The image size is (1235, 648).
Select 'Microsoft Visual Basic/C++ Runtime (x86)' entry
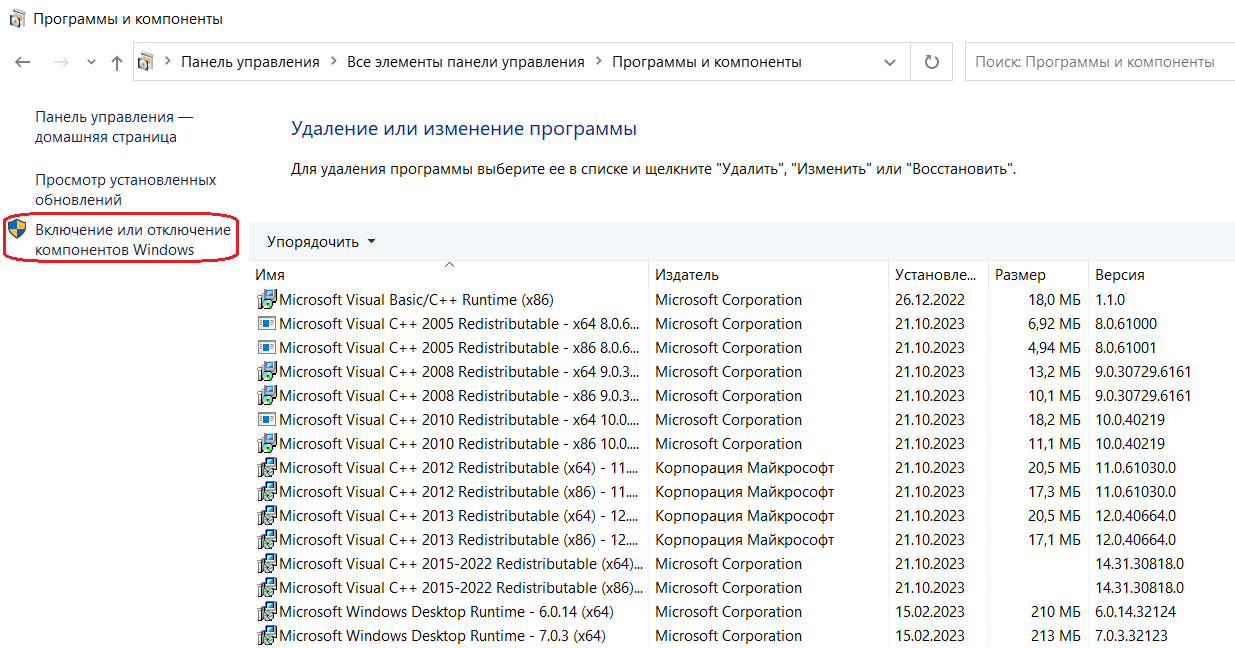click(x=416, y=300)
